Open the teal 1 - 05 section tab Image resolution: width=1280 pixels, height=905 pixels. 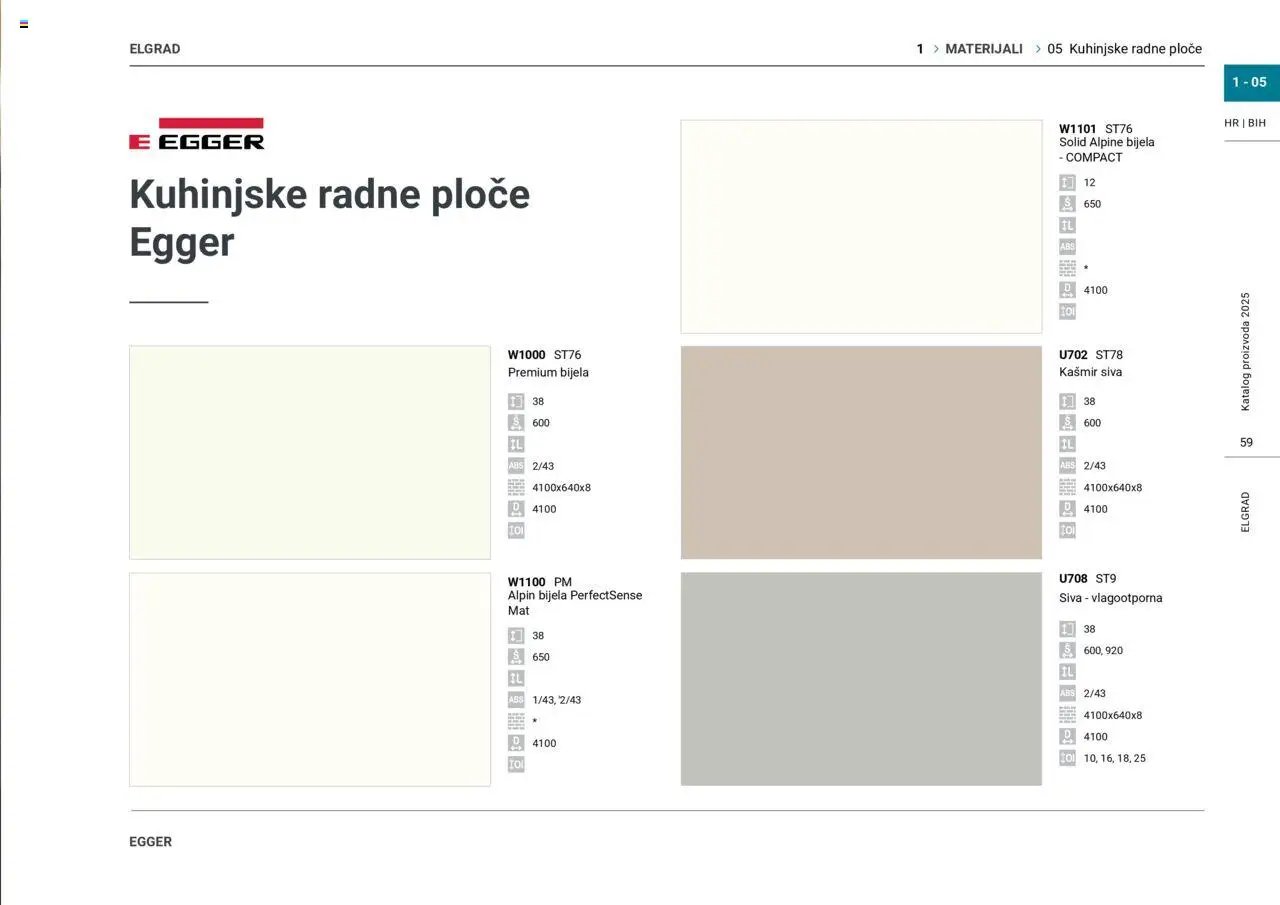(1250, 83)
